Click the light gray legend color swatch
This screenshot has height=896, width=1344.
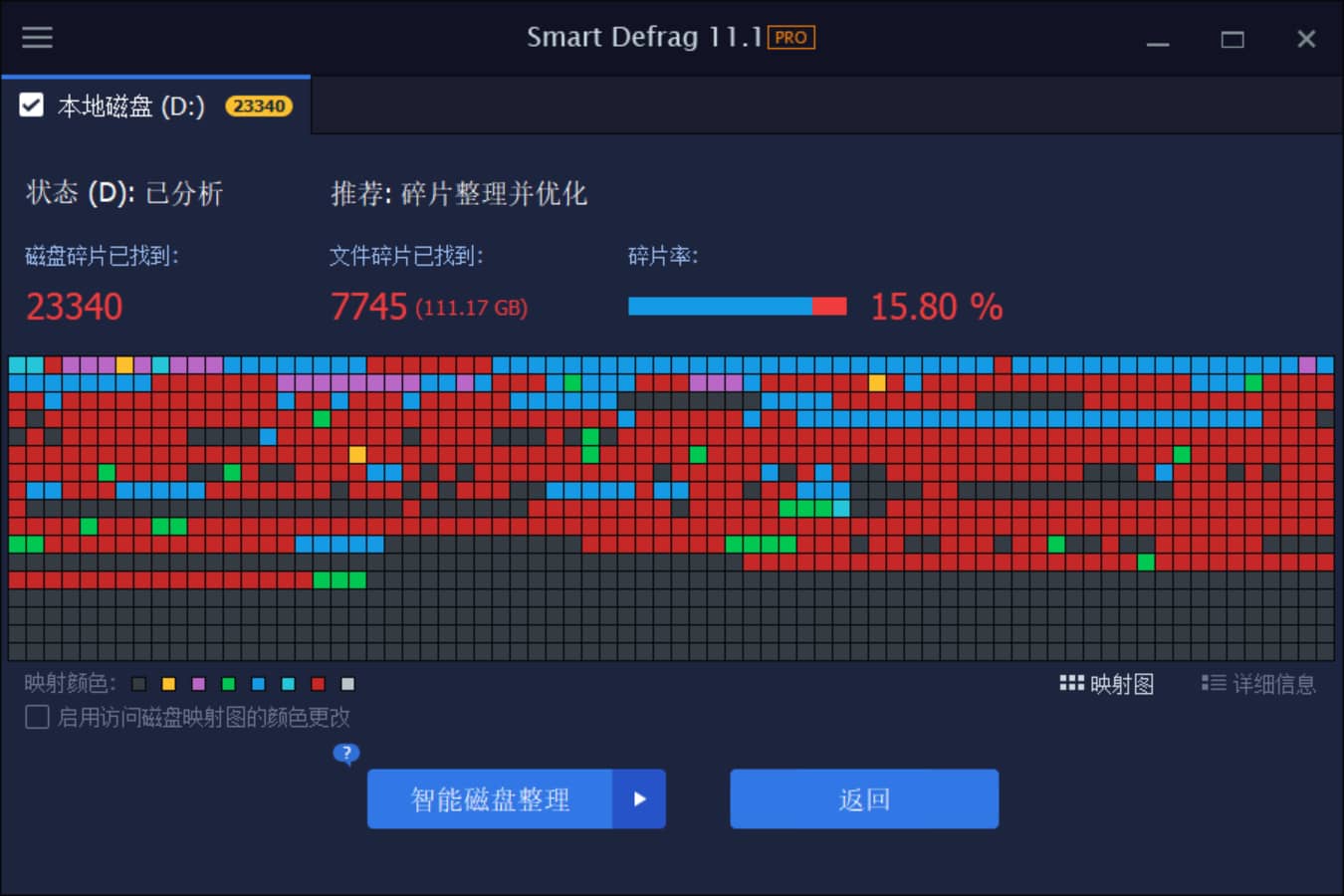coord(348,684)
